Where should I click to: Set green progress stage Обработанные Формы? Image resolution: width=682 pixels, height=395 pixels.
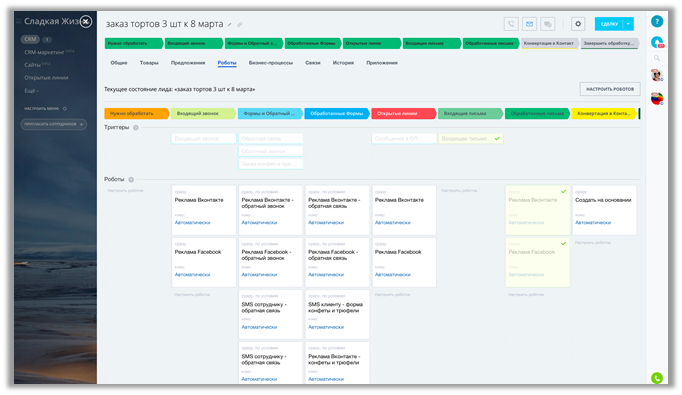314,44
